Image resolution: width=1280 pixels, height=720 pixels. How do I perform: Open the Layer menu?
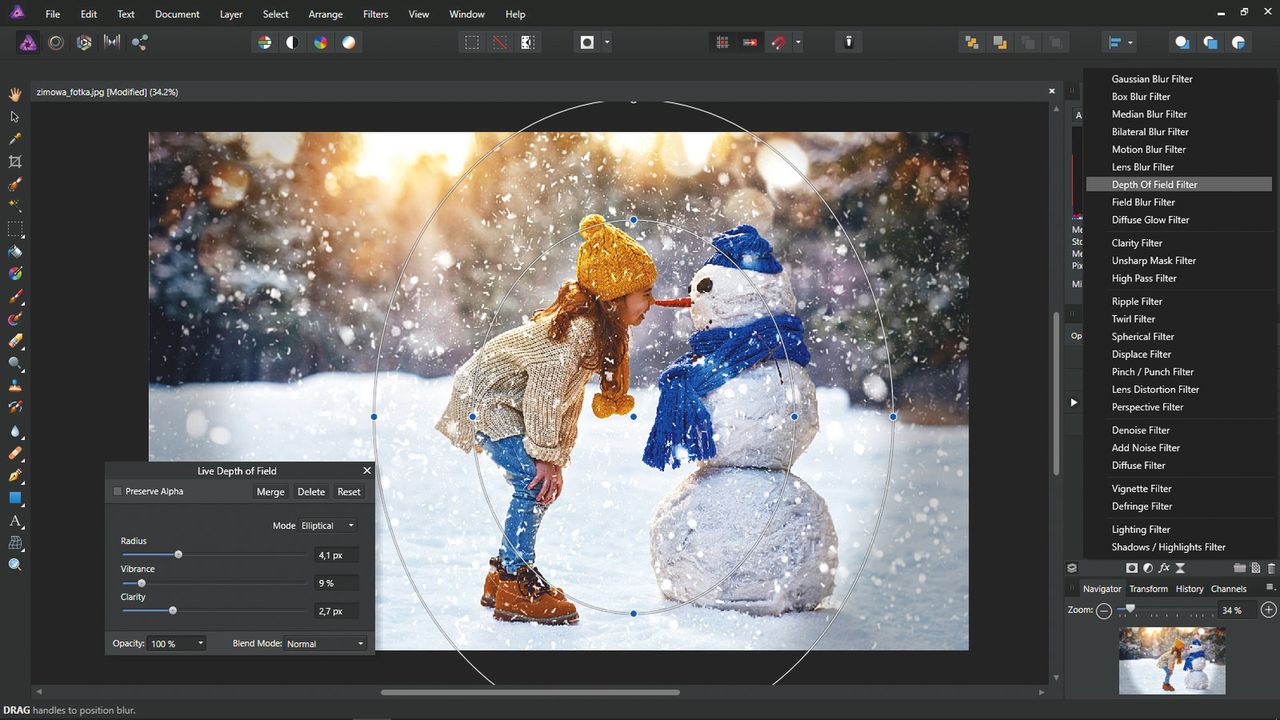(231, 14)
